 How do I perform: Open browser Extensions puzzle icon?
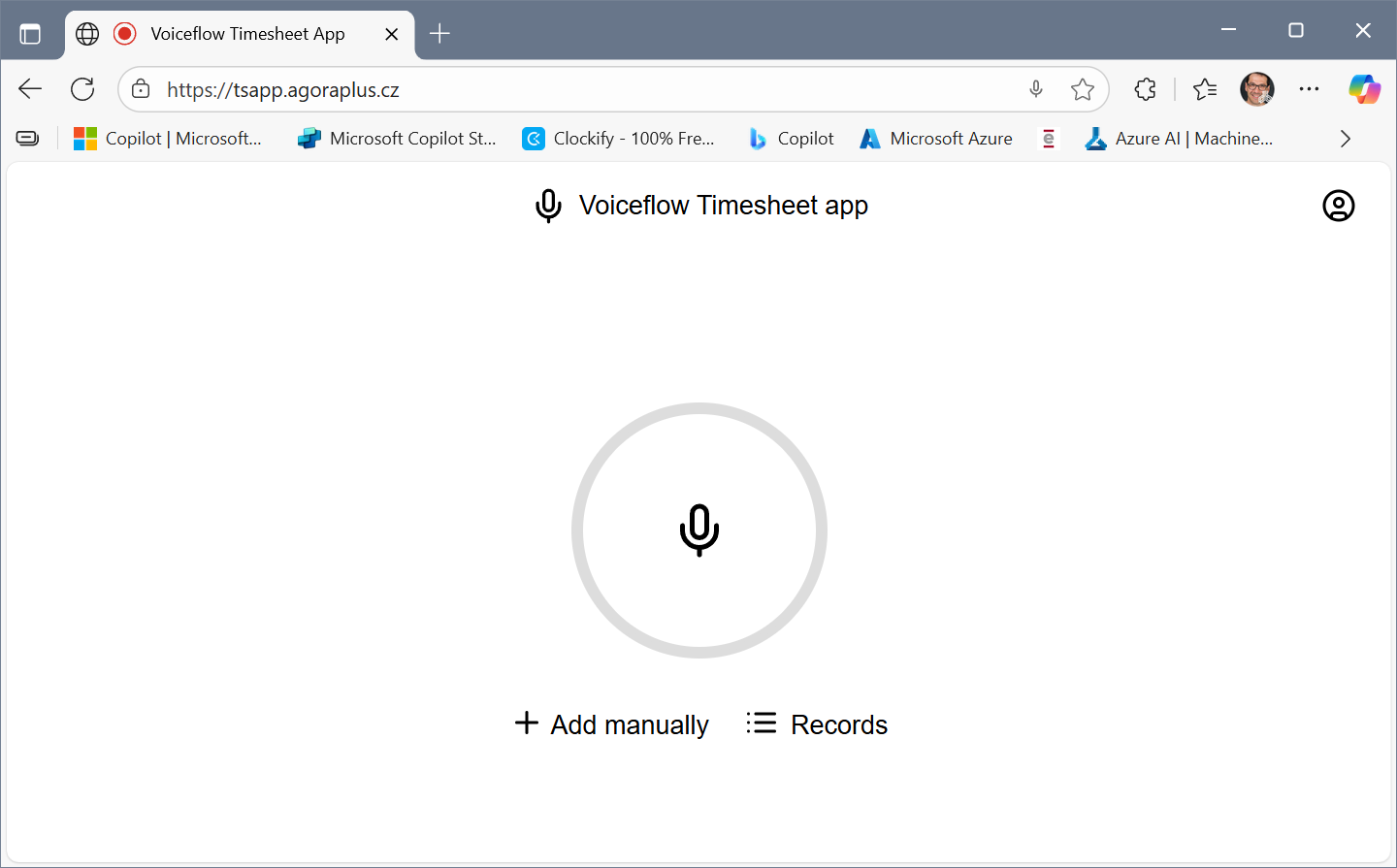pyautogui.click(x=1145, y=89)
